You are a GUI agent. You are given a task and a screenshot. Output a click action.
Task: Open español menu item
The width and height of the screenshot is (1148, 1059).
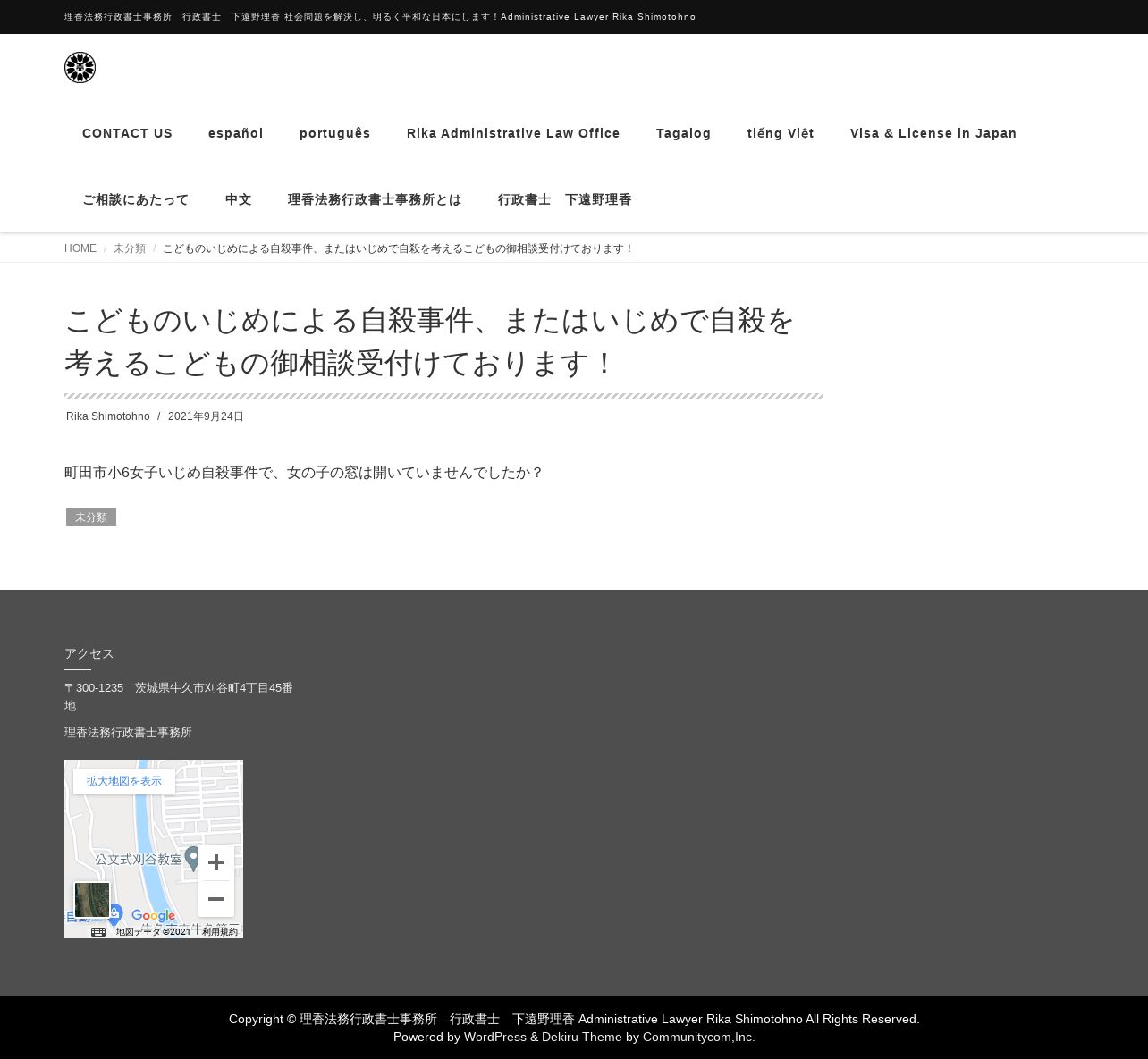236,133
